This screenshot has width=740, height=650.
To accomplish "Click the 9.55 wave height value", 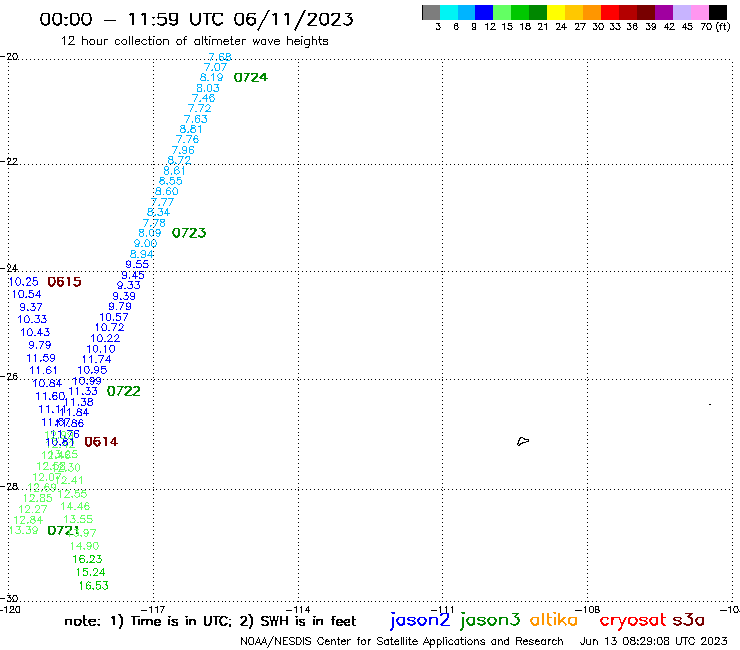I will [x=137, y=264].
